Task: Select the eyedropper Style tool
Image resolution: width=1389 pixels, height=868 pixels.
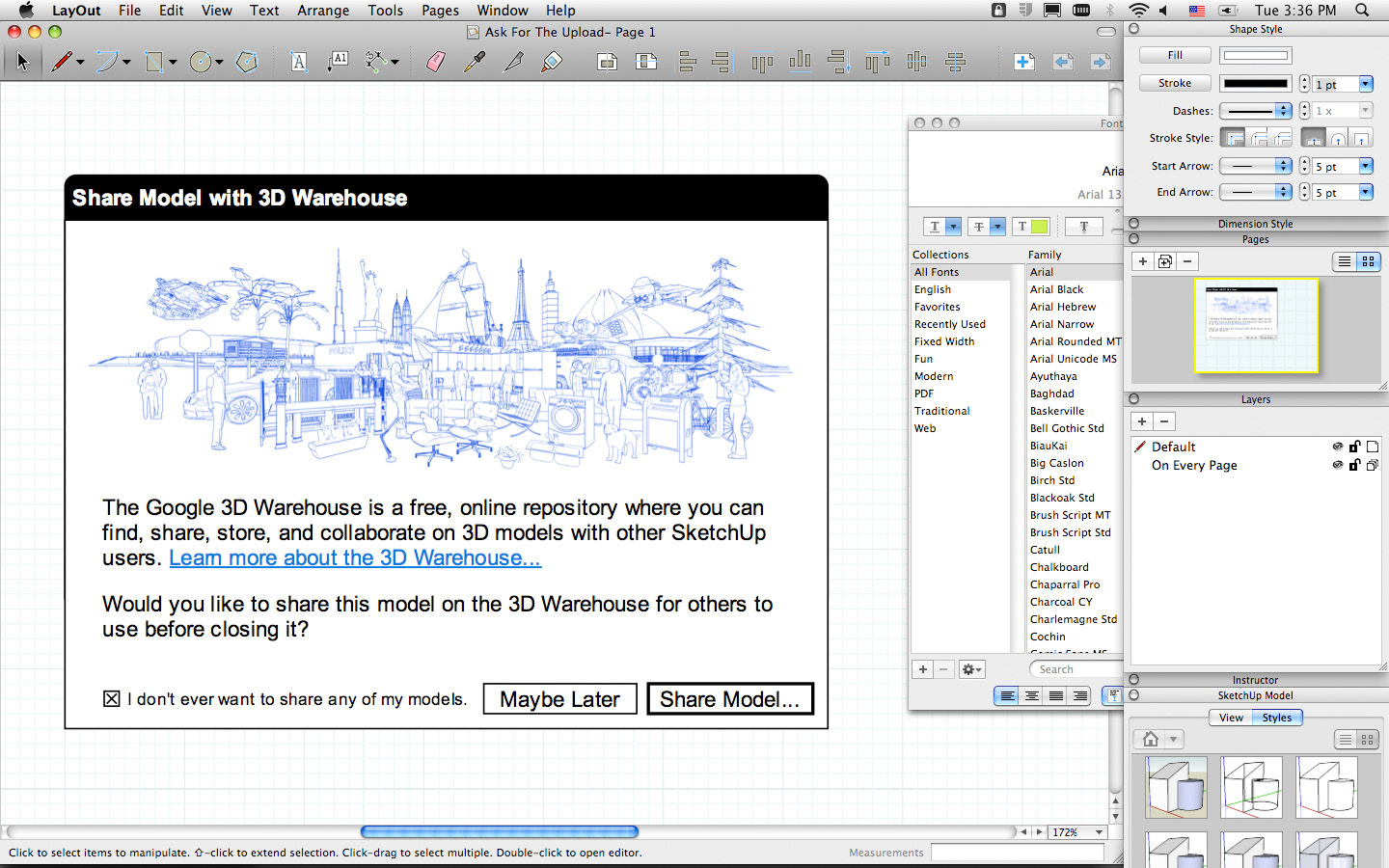Action: (475, 62)
